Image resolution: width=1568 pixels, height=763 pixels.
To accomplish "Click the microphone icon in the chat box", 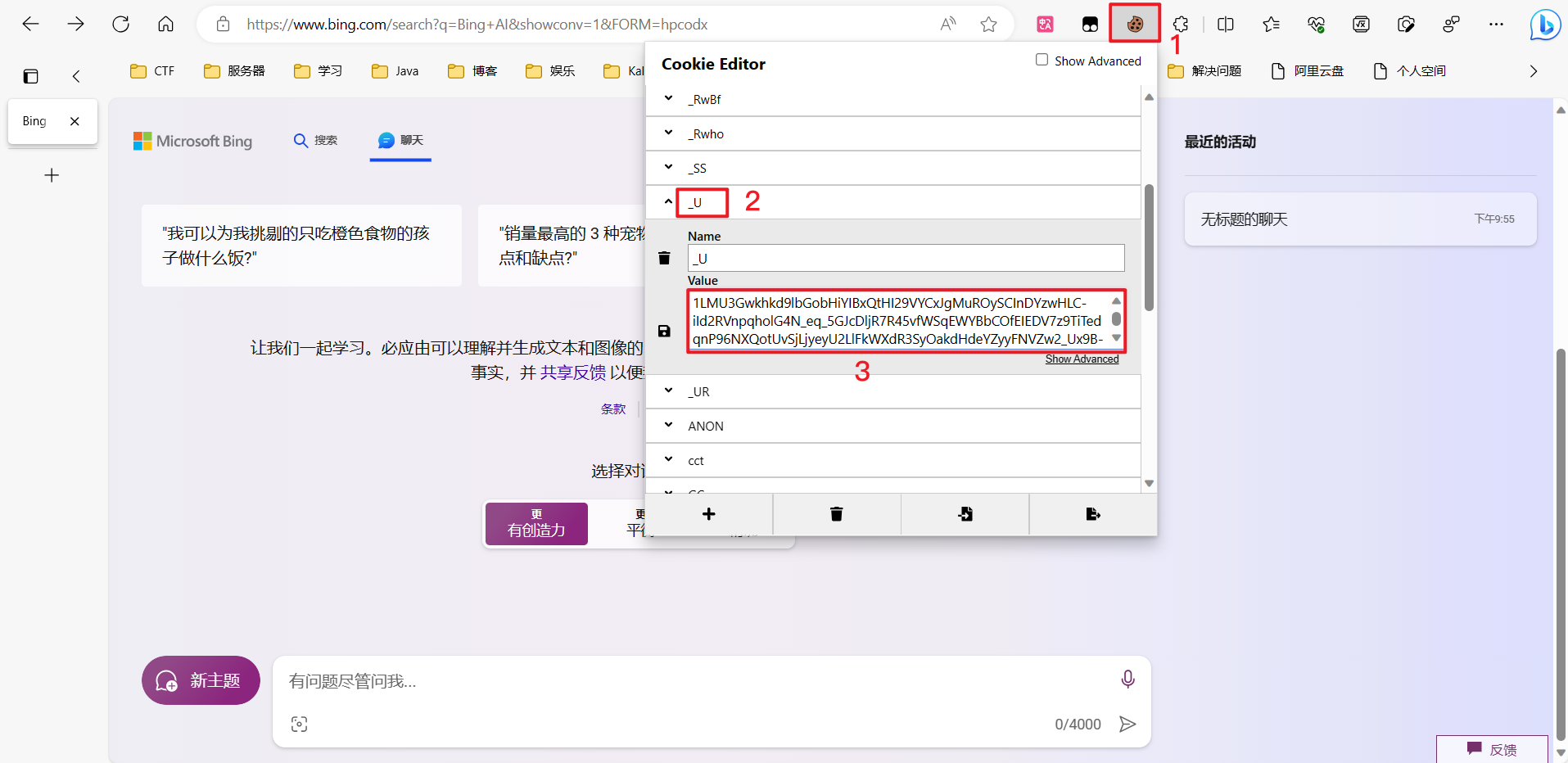I will (x=1127, y=679).
